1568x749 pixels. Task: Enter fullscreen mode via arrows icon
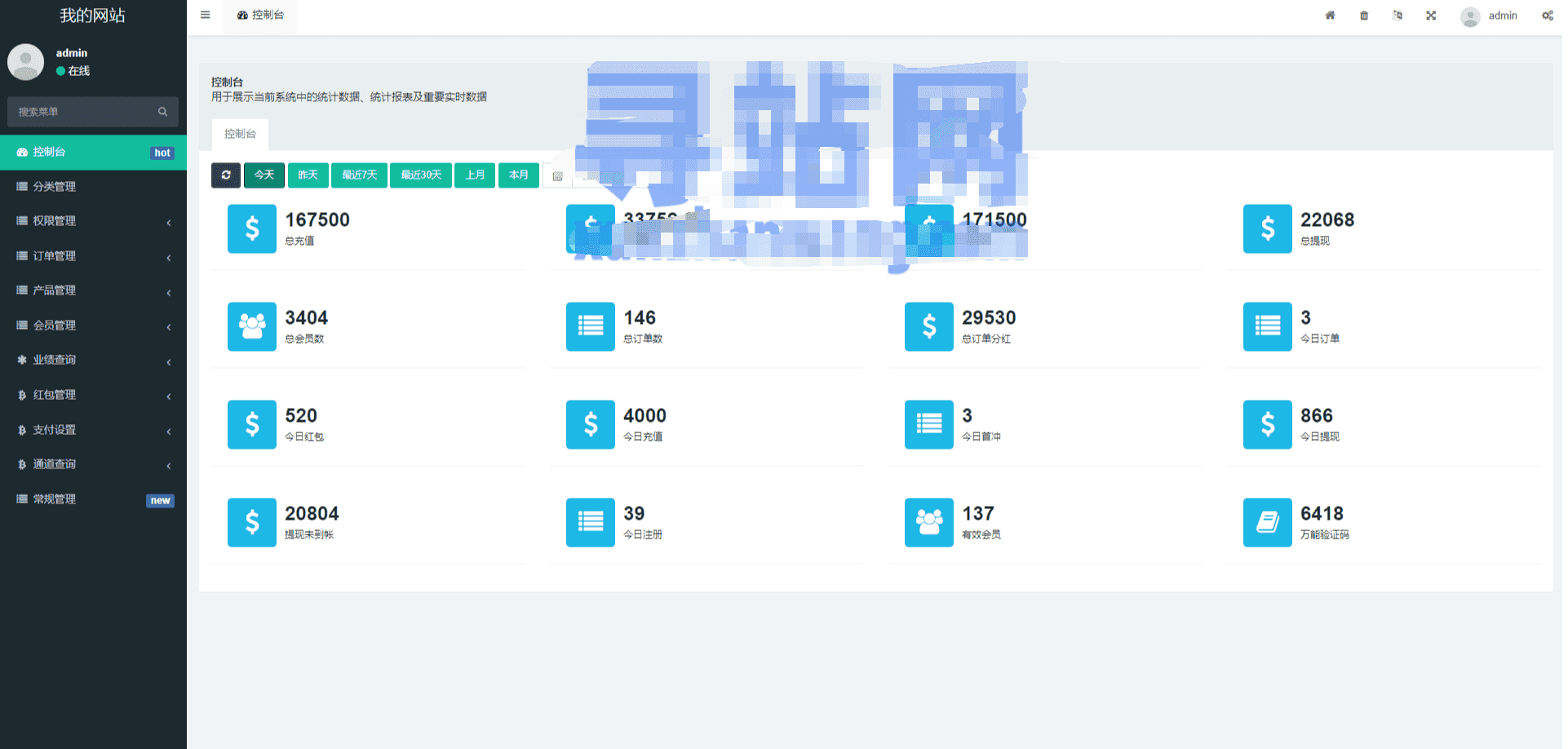[x=1431, y=16]
